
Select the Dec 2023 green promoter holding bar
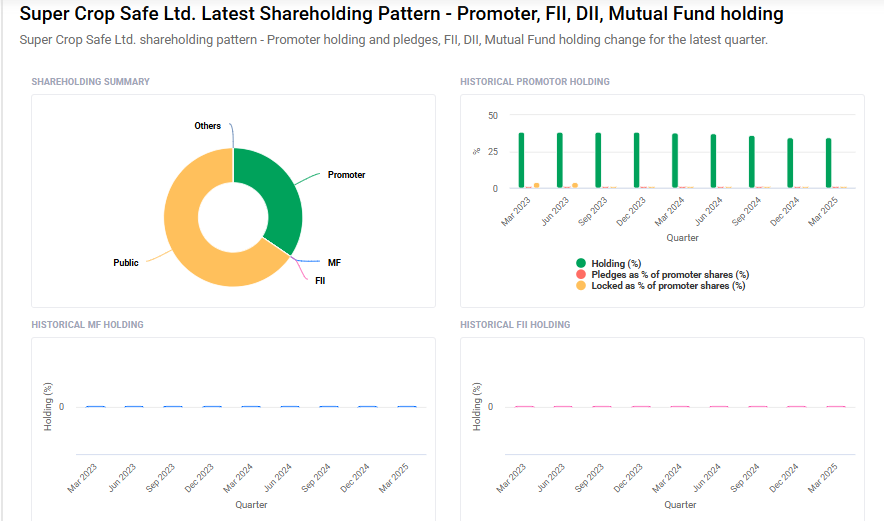[x=637, y=160]
